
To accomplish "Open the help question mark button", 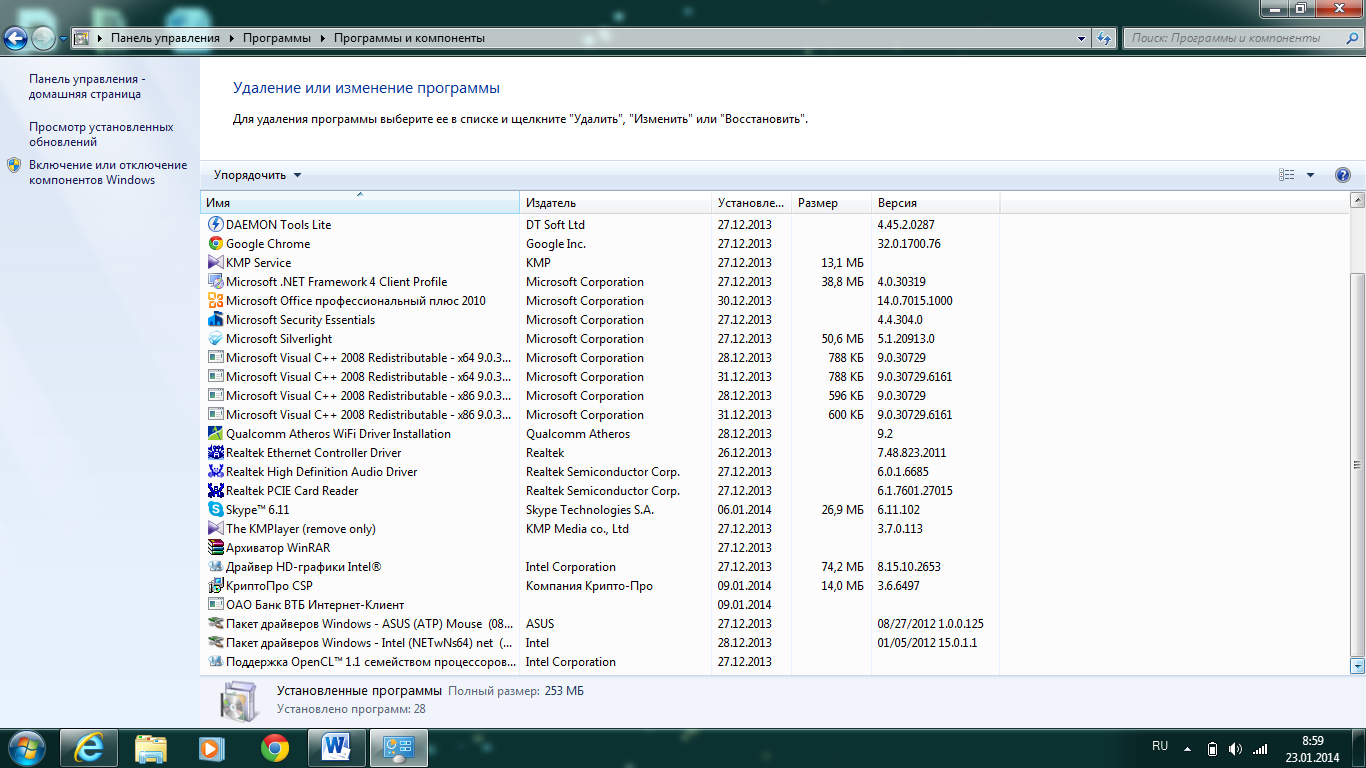I will coord(1343,175).
